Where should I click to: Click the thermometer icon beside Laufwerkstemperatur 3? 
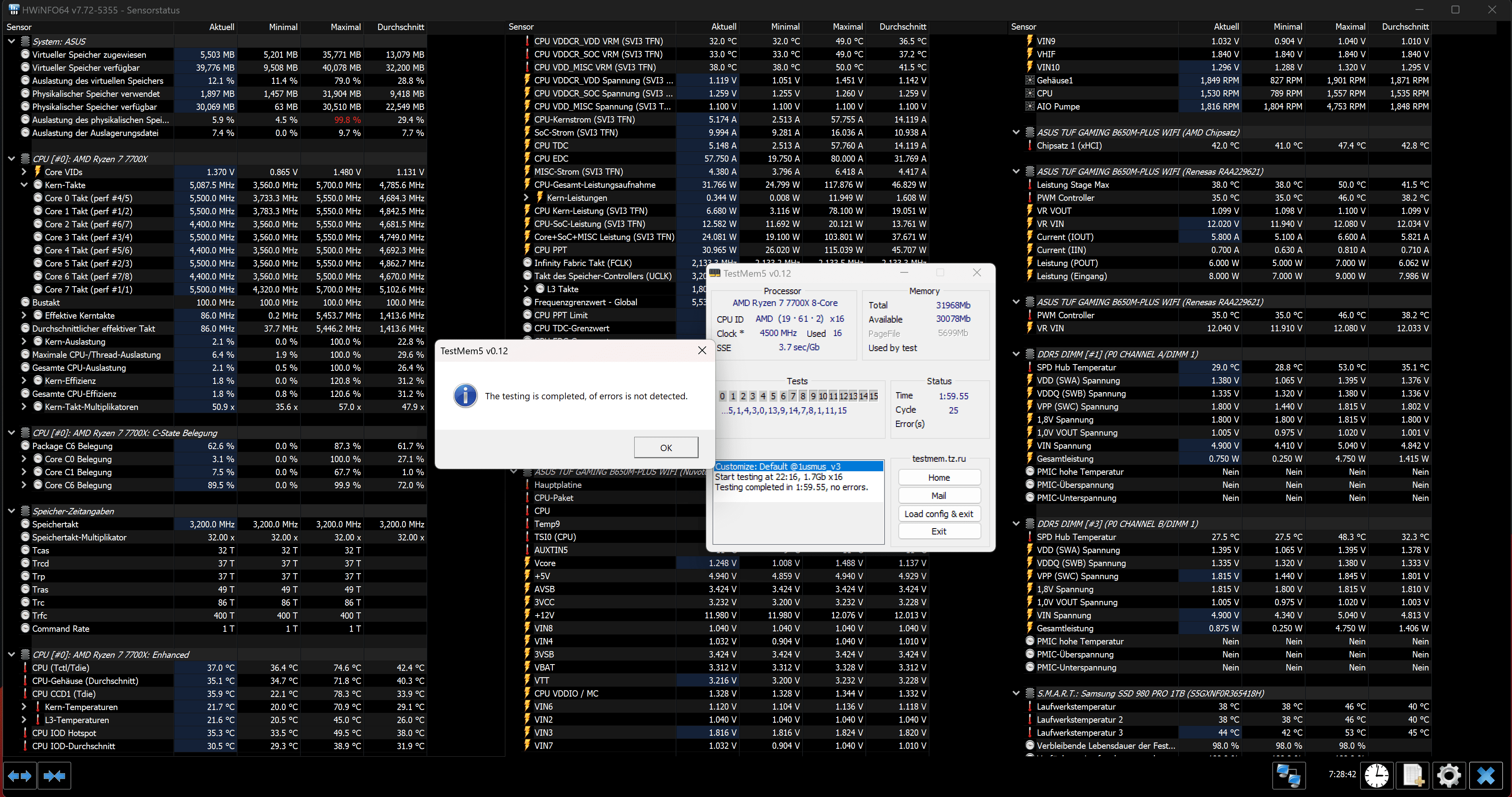(1030, 733)
